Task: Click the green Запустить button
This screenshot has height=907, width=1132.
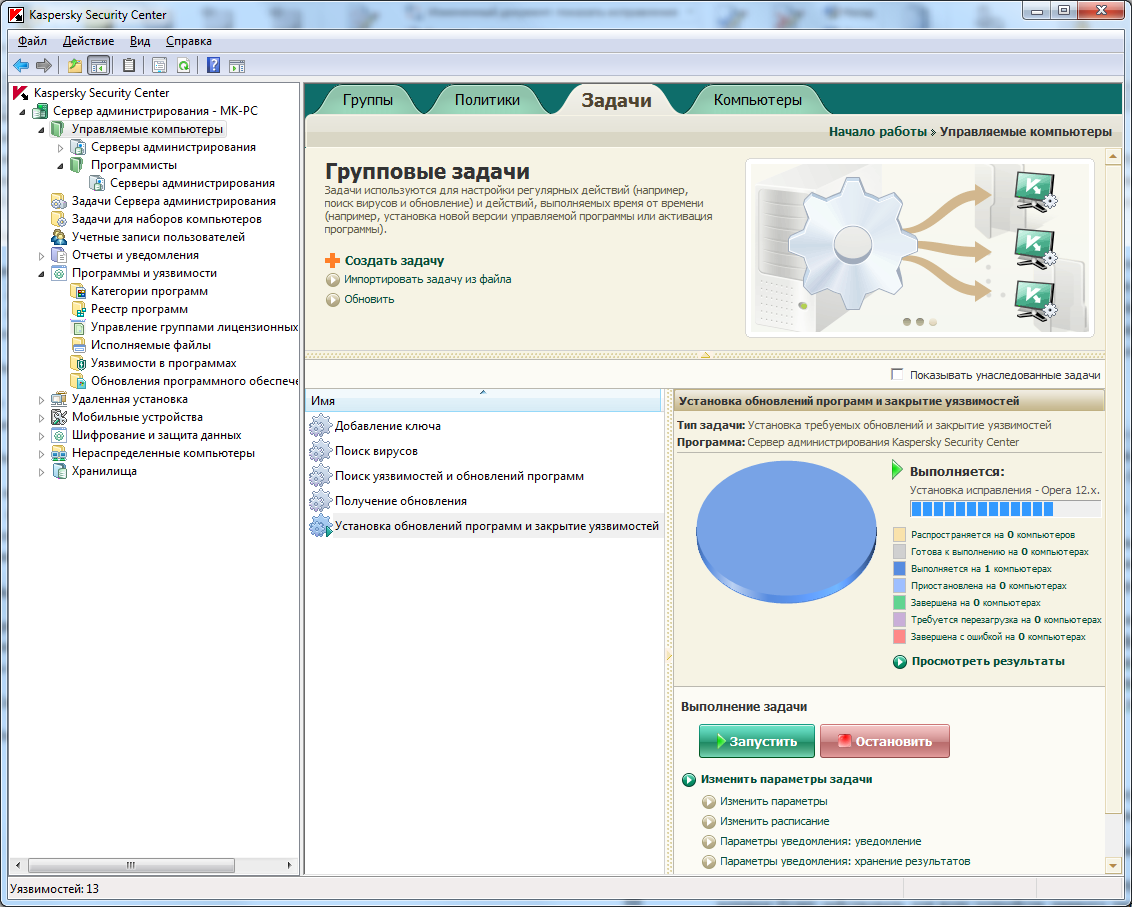Action: (756, 741)
